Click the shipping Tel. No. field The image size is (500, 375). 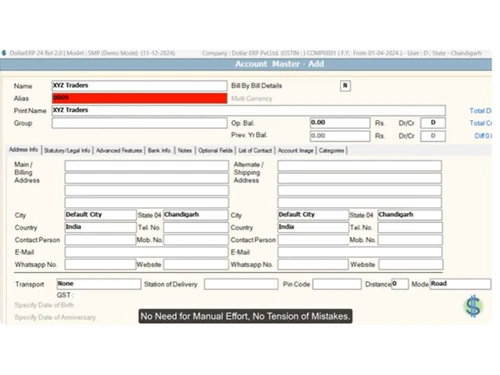pyautogui.click(x=410, y=227)
